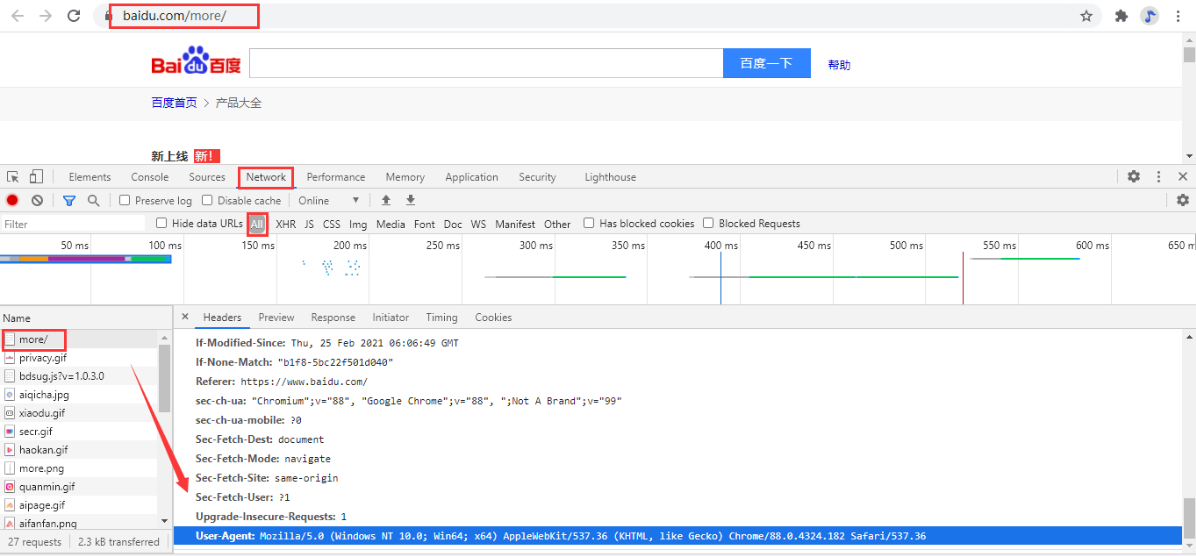Open network search magnifier

93,201
